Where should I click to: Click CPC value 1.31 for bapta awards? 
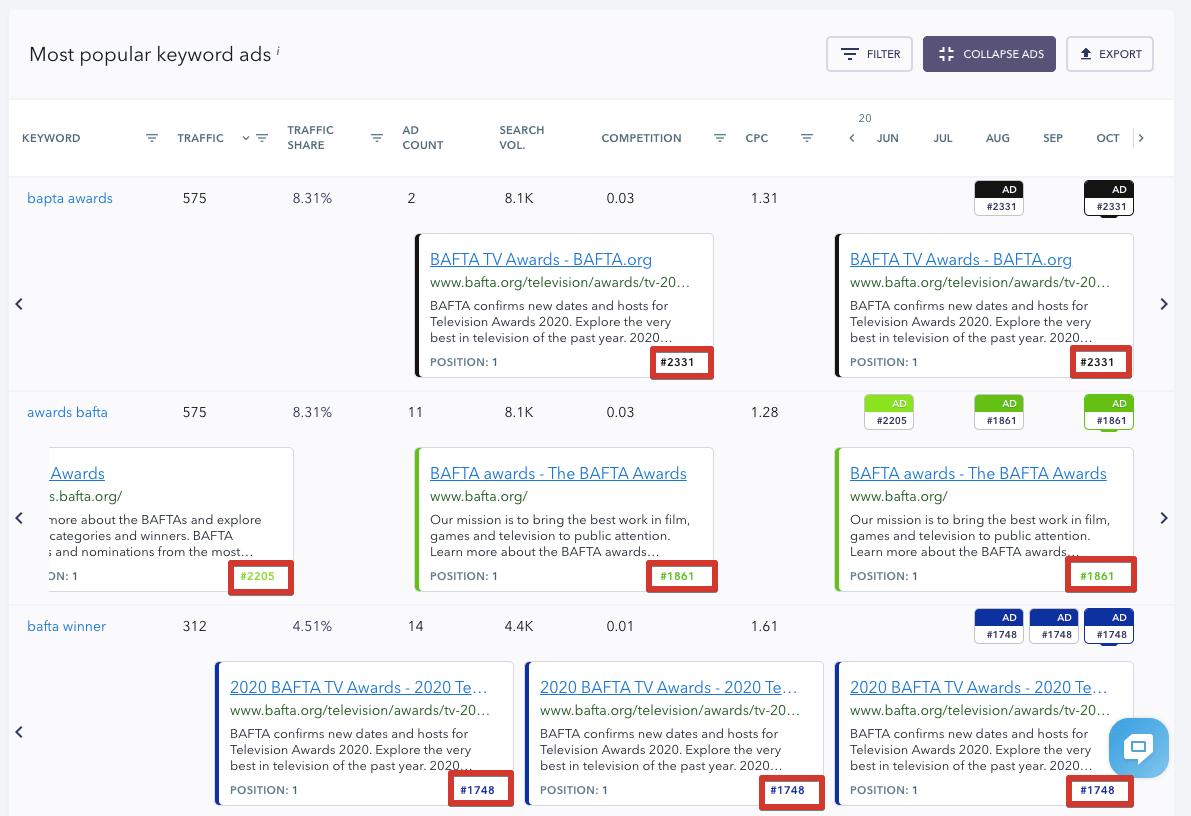click(x=764, y=198)
